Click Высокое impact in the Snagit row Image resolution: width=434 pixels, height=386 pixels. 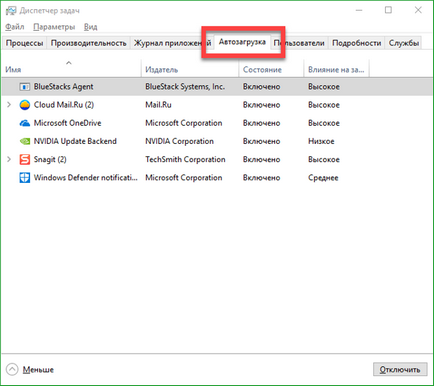(324, 159)
